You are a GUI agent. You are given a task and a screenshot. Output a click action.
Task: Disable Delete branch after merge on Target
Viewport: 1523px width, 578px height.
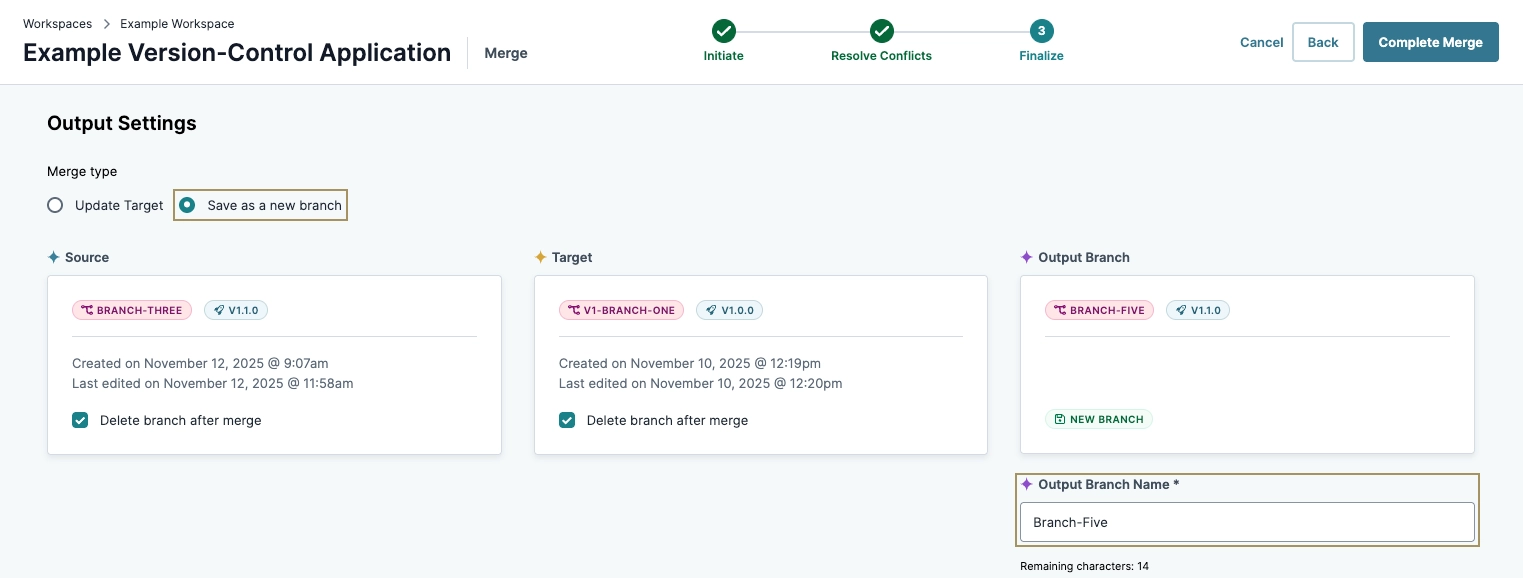[x=567, y=420]
